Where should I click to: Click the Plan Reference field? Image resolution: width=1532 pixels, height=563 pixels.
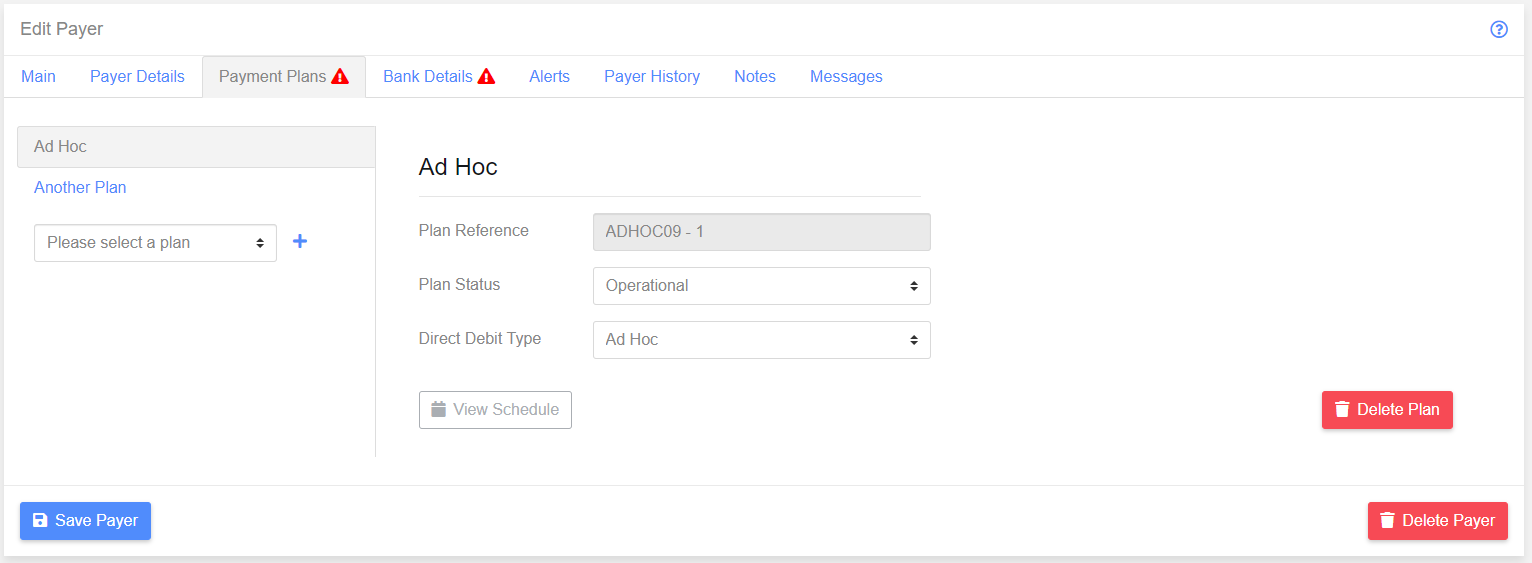click(761, 231)
